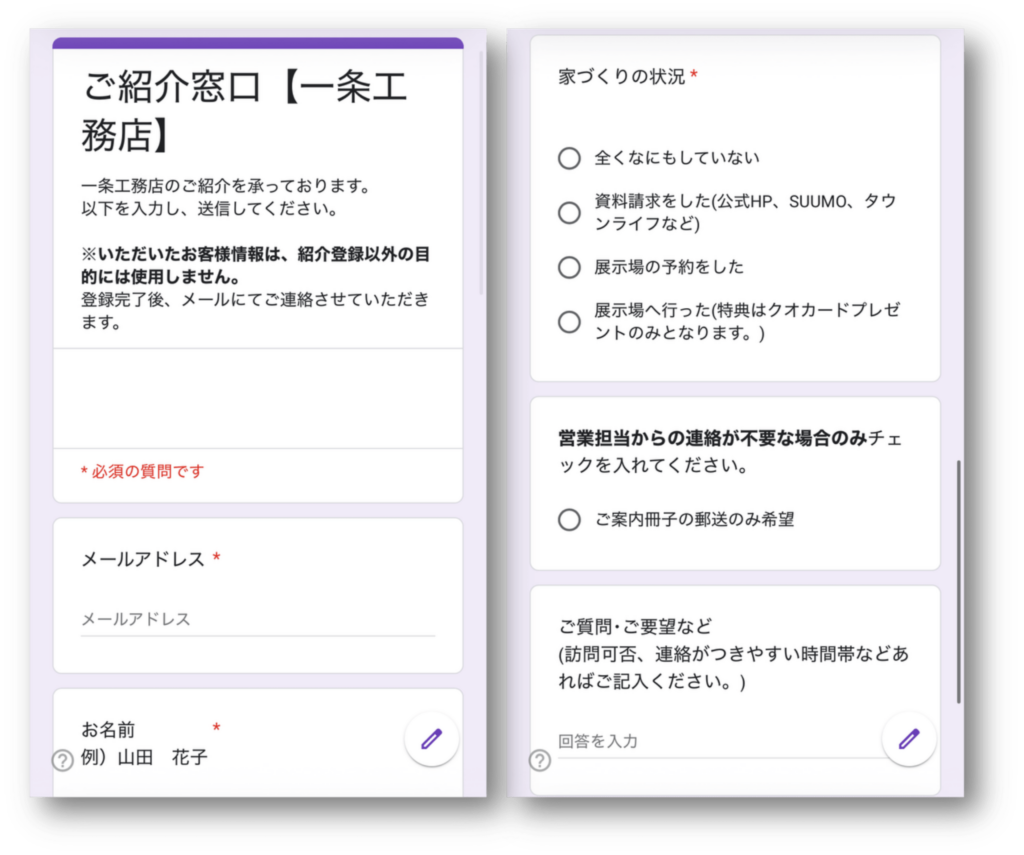Click the pencil edit icon near 回答を入力 field

[908, 740]
